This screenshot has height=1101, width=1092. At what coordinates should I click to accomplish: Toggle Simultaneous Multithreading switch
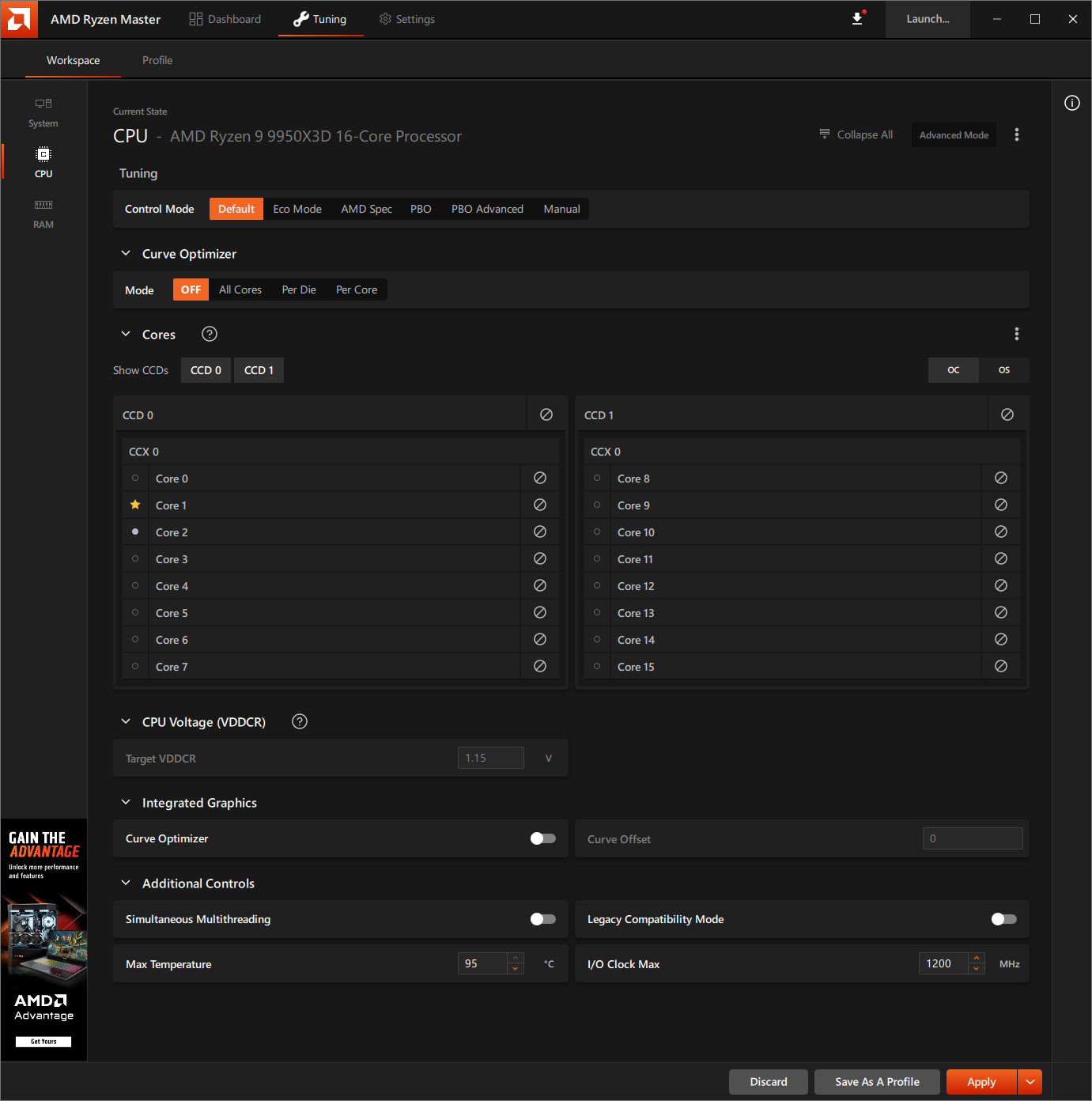(x=542, y=919)
